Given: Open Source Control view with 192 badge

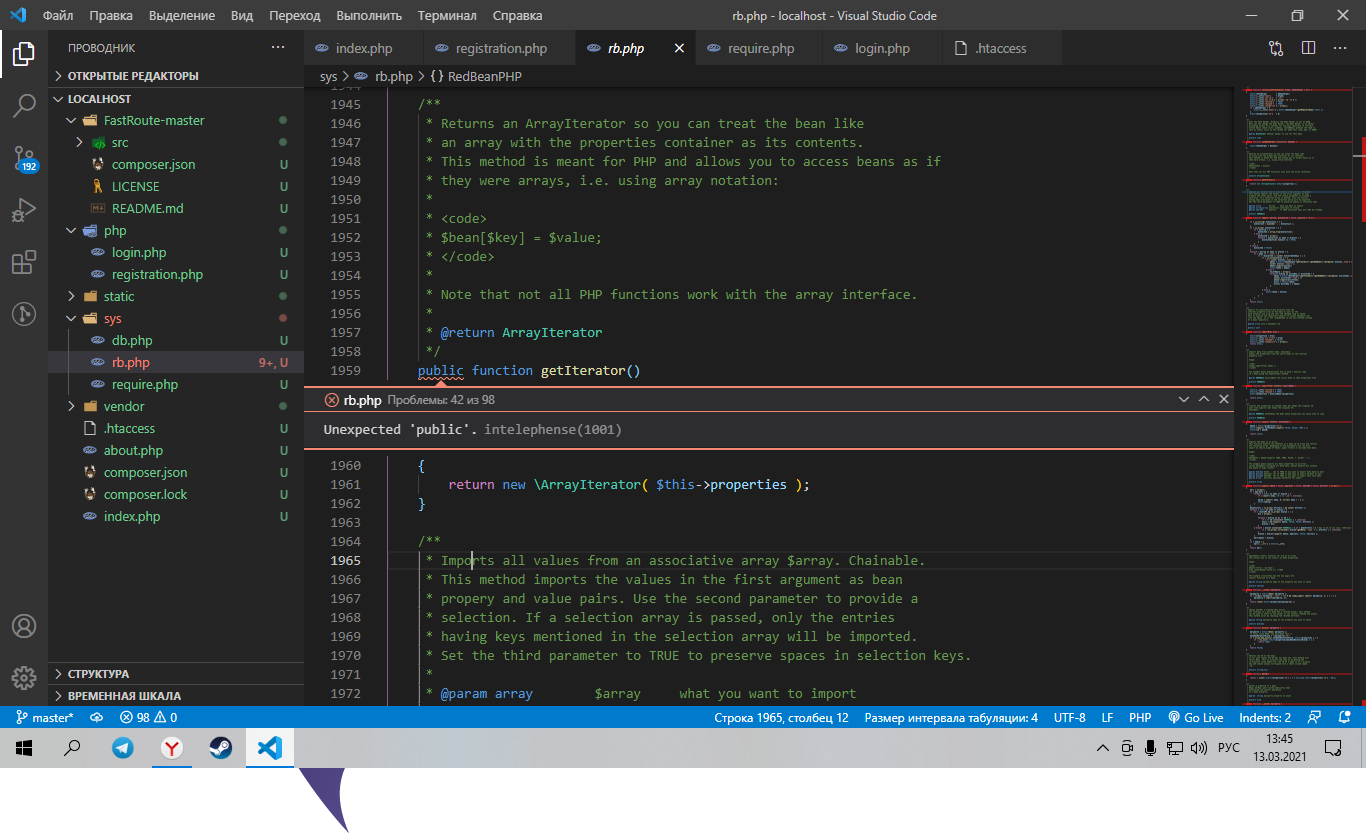Looking at the screenshot, I should pos(24,157).
